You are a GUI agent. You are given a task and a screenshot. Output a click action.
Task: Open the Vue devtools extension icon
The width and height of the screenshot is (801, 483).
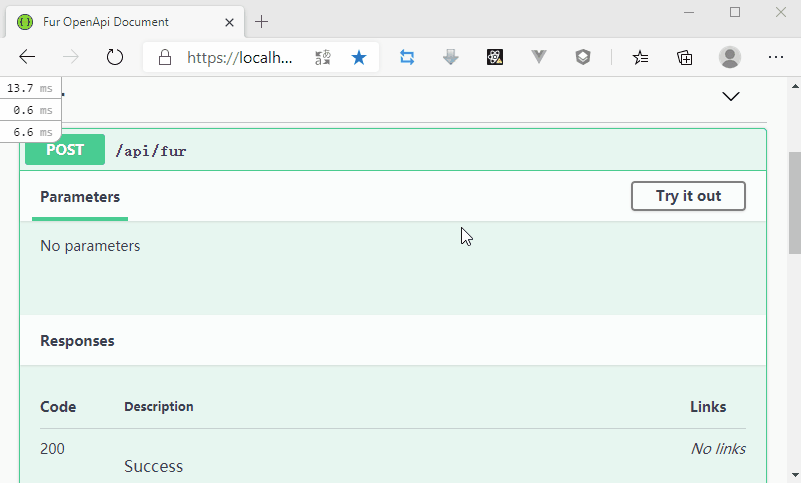[x=539, y=58]
